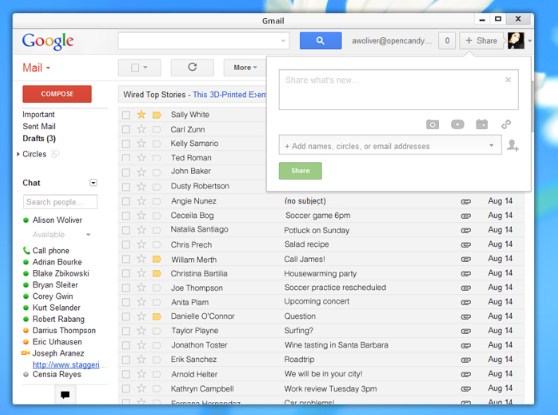Close the share box with the X
The height and width of the screenshot is (415, 558).
508,80
